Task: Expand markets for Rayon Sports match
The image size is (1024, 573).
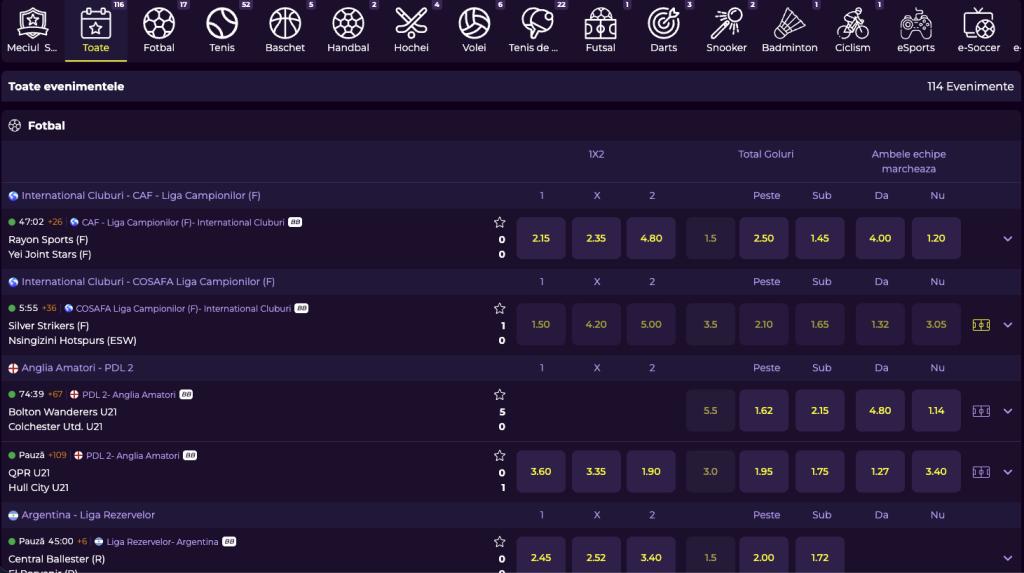Action: coord(1008,238)
